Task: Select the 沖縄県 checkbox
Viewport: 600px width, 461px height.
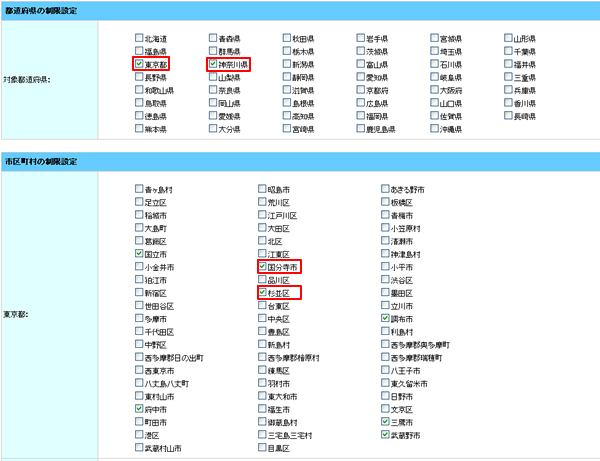Action: tap(435, 129)
